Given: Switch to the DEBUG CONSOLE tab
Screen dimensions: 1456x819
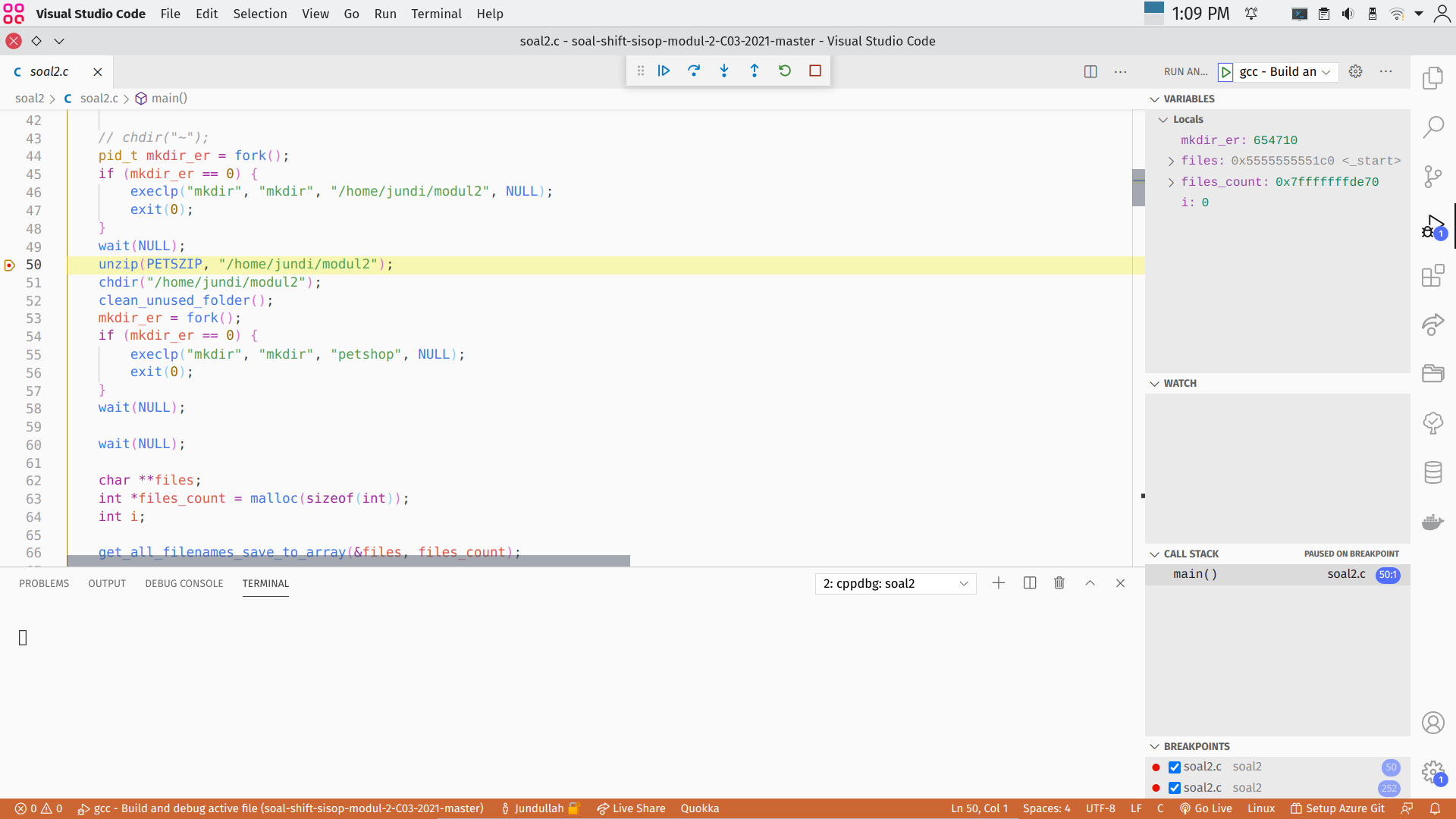Looking at the screenshot, I should [x=184, y=584].
